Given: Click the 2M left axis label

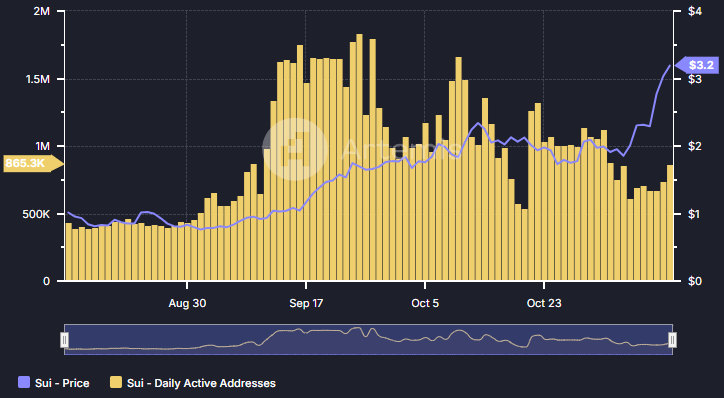Looking at the screenshot, I should pos(42,11).
